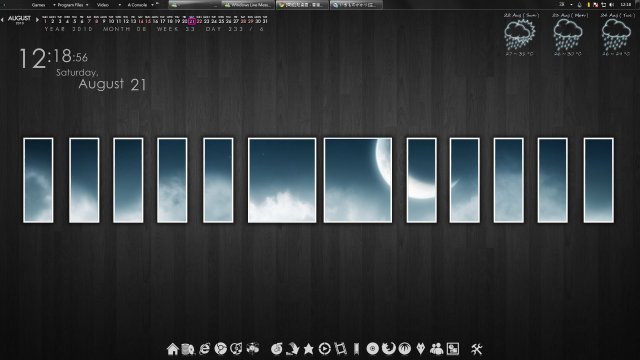The height and width of the screenshot is (360, 640).
Task: Go to next month in calendar
Action: click(37, 20)
